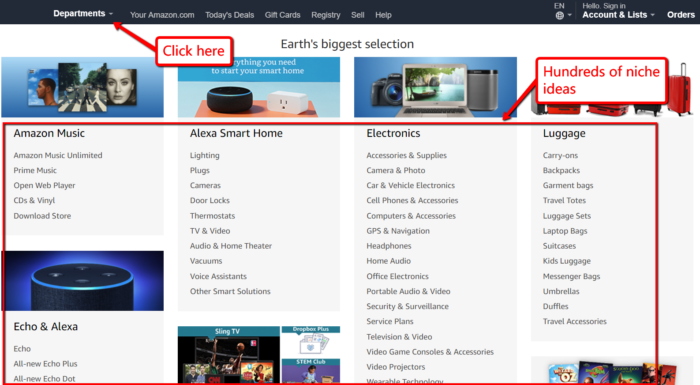Click the Electronics camera and laptop banner
This screenshot has height=385, width=700.
[435, 87]
